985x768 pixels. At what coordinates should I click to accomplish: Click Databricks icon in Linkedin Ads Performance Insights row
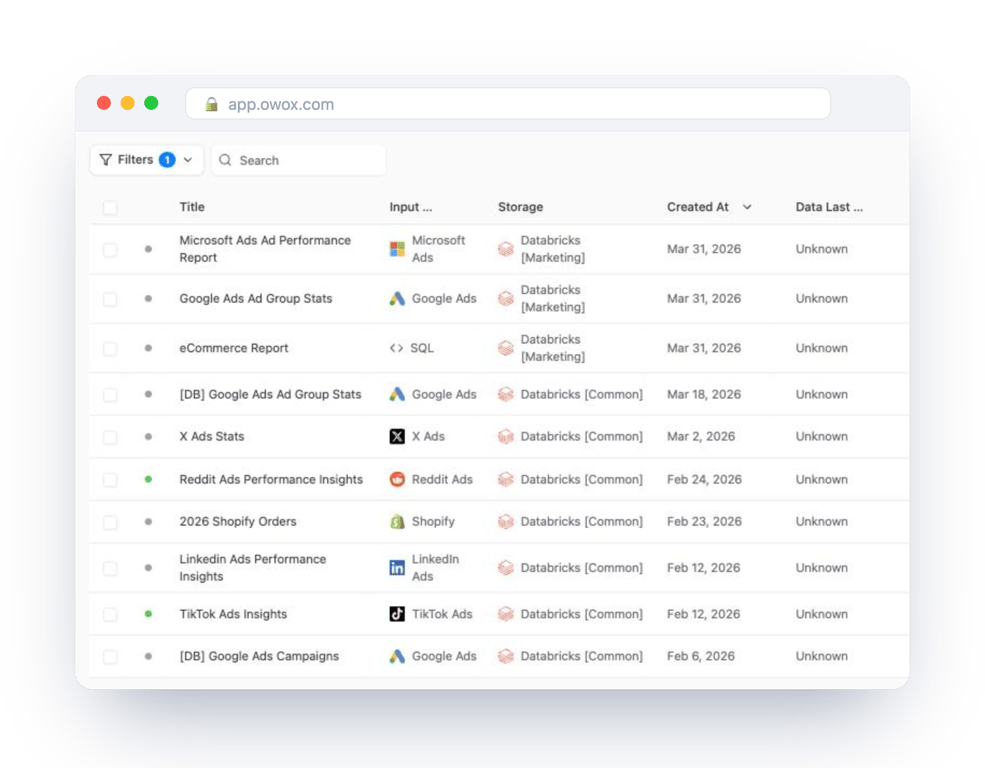tap(506, 568)
